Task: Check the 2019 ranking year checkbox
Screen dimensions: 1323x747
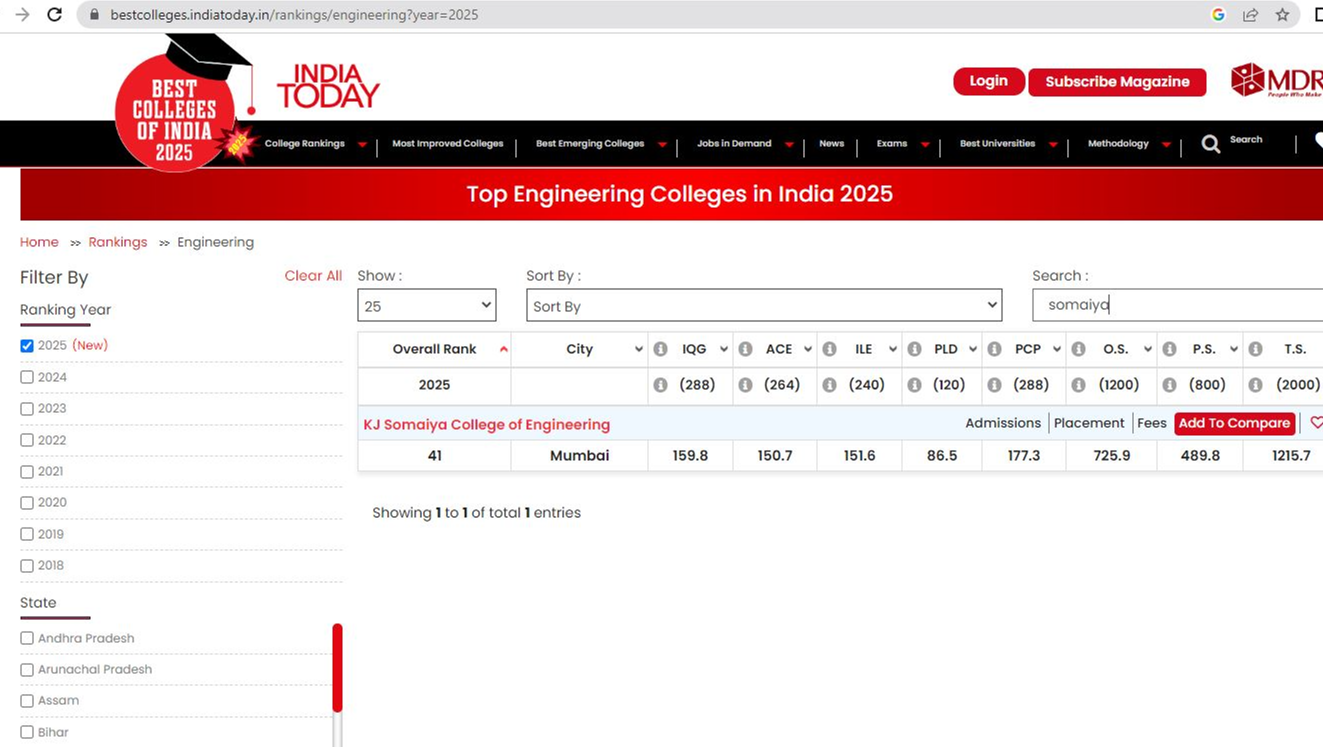Action: click(x=27, y=534)
